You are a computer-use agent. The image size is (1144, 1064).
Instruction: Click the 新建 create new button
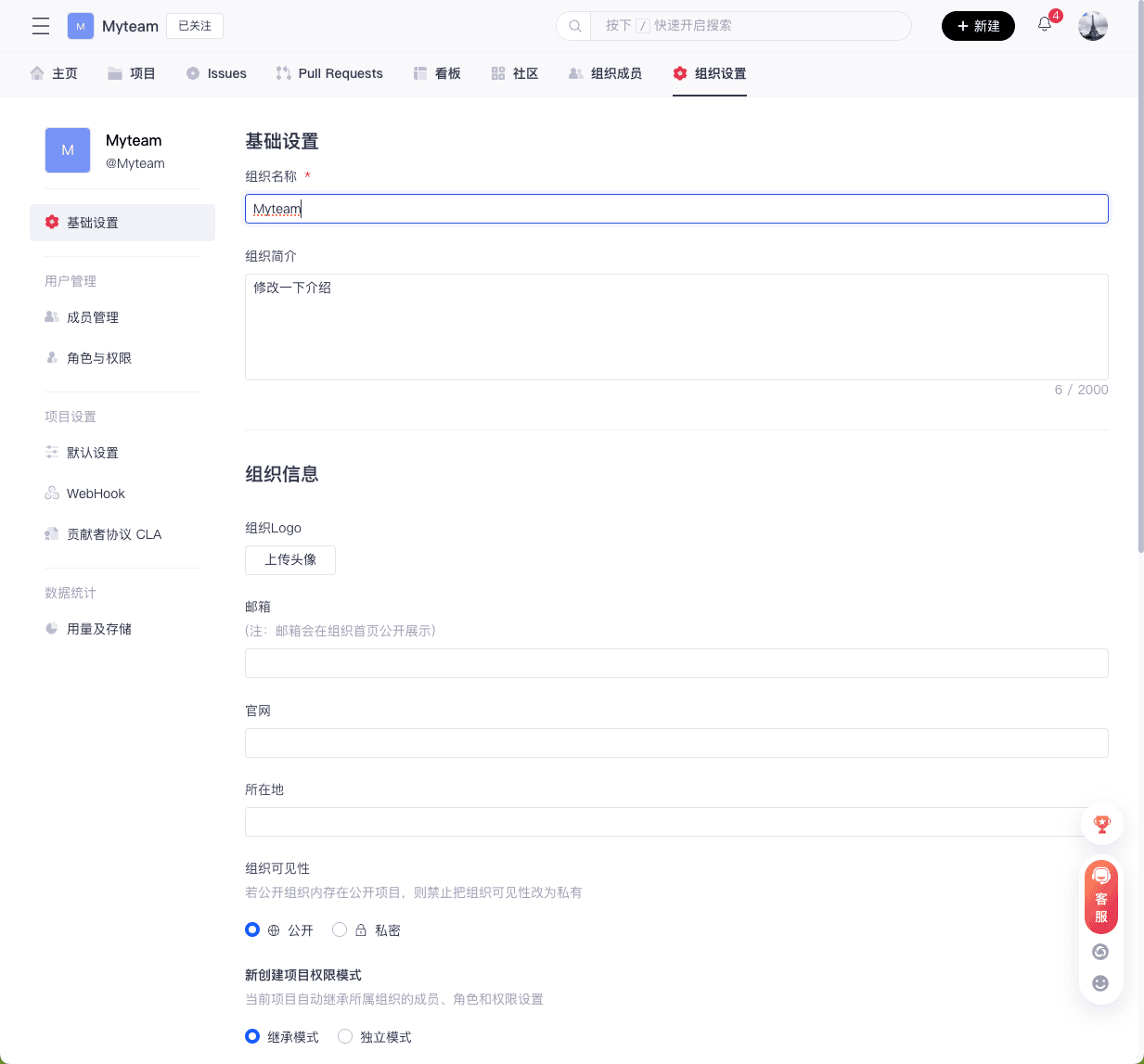click(x=978, y=26)
